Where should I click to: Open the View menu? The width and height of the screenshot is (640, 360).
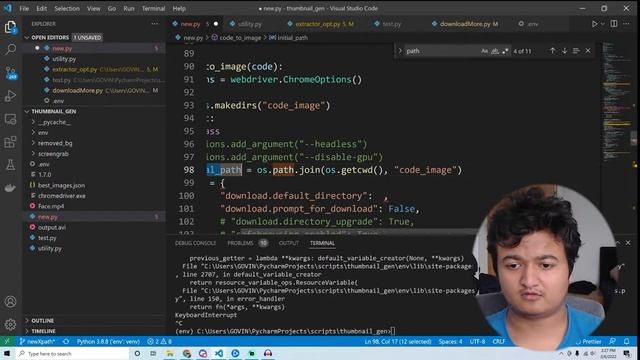click(93, 8)
